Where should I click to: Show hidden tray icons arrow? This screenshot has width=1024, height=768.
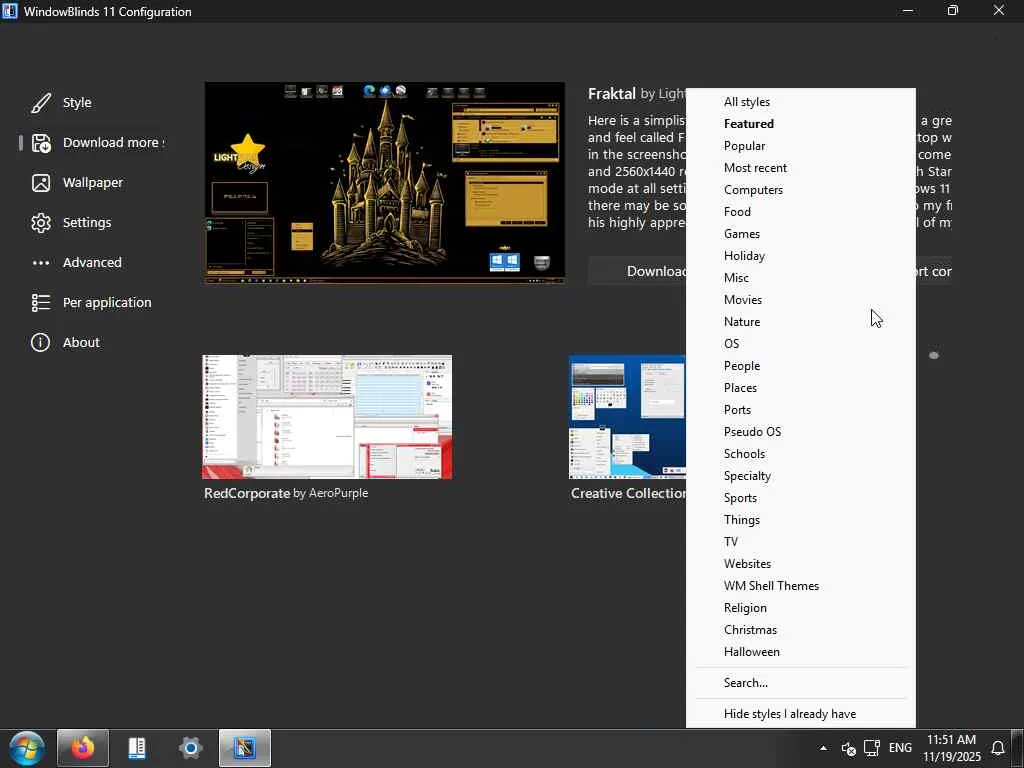point(824,748)
